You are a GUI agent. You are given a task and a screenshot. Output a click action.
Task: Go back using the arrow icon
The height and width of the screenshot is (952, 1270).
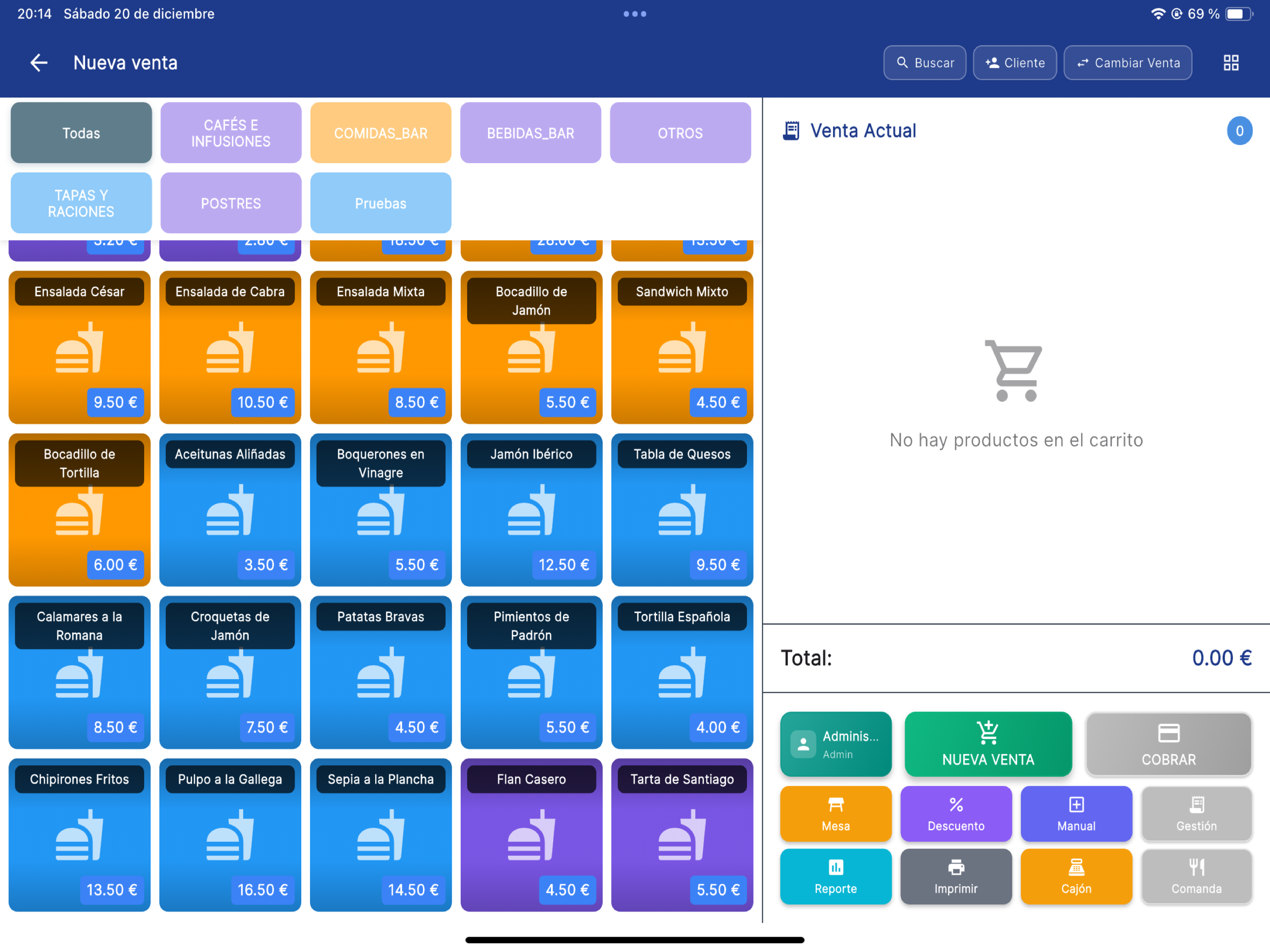39,63
